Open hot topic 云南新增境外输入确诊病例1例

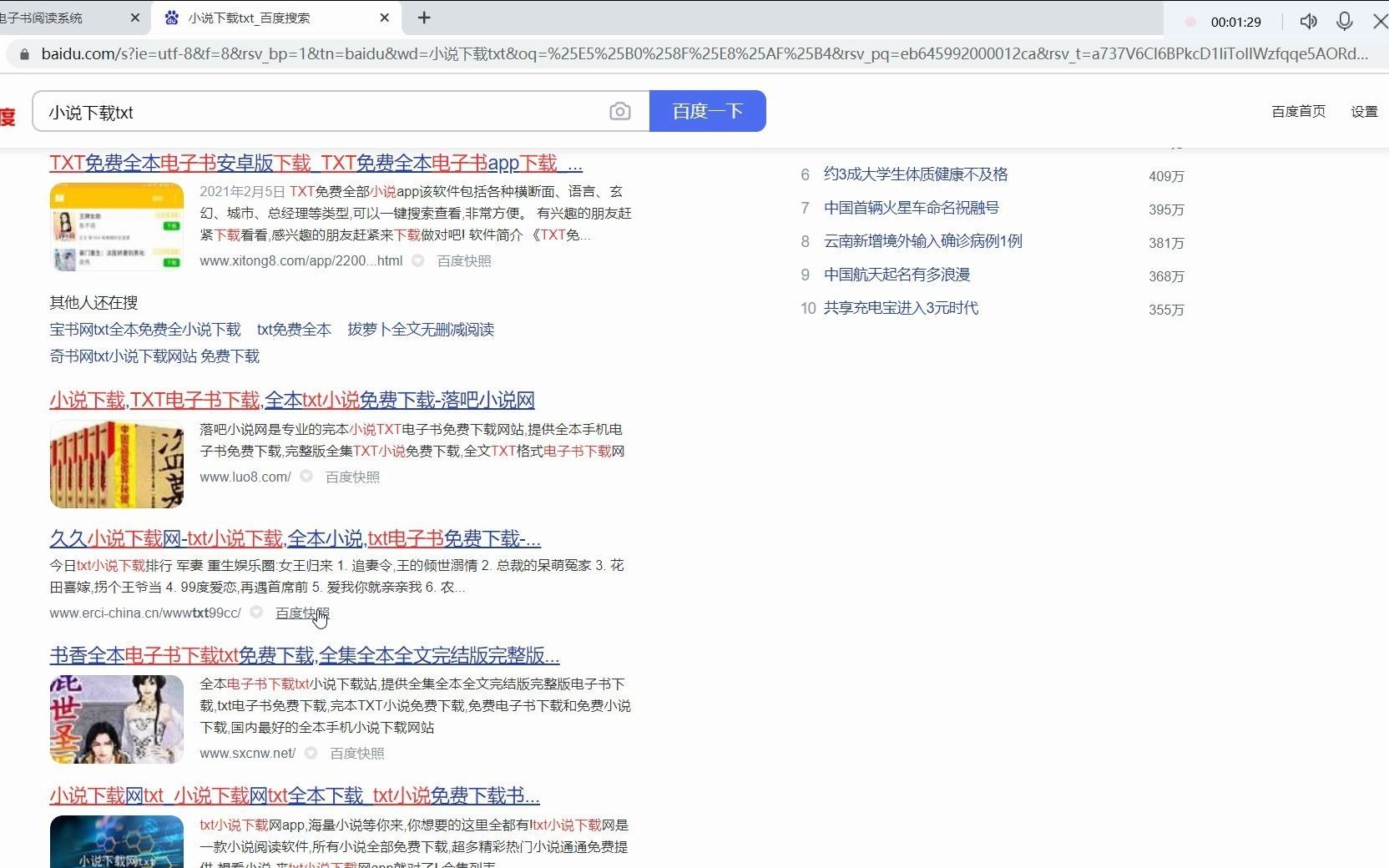pos(923,241)
